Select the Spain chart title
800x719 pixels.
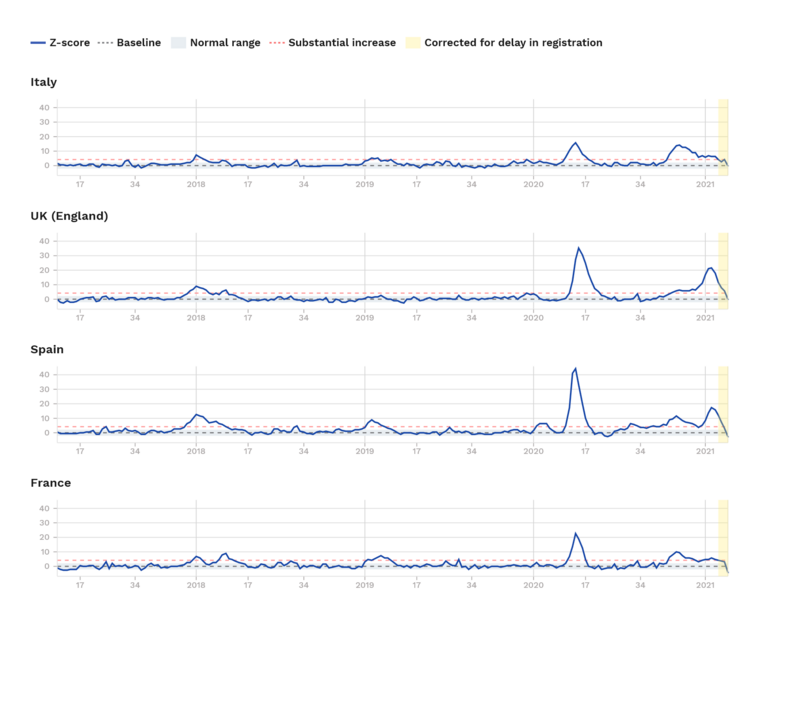47,350
